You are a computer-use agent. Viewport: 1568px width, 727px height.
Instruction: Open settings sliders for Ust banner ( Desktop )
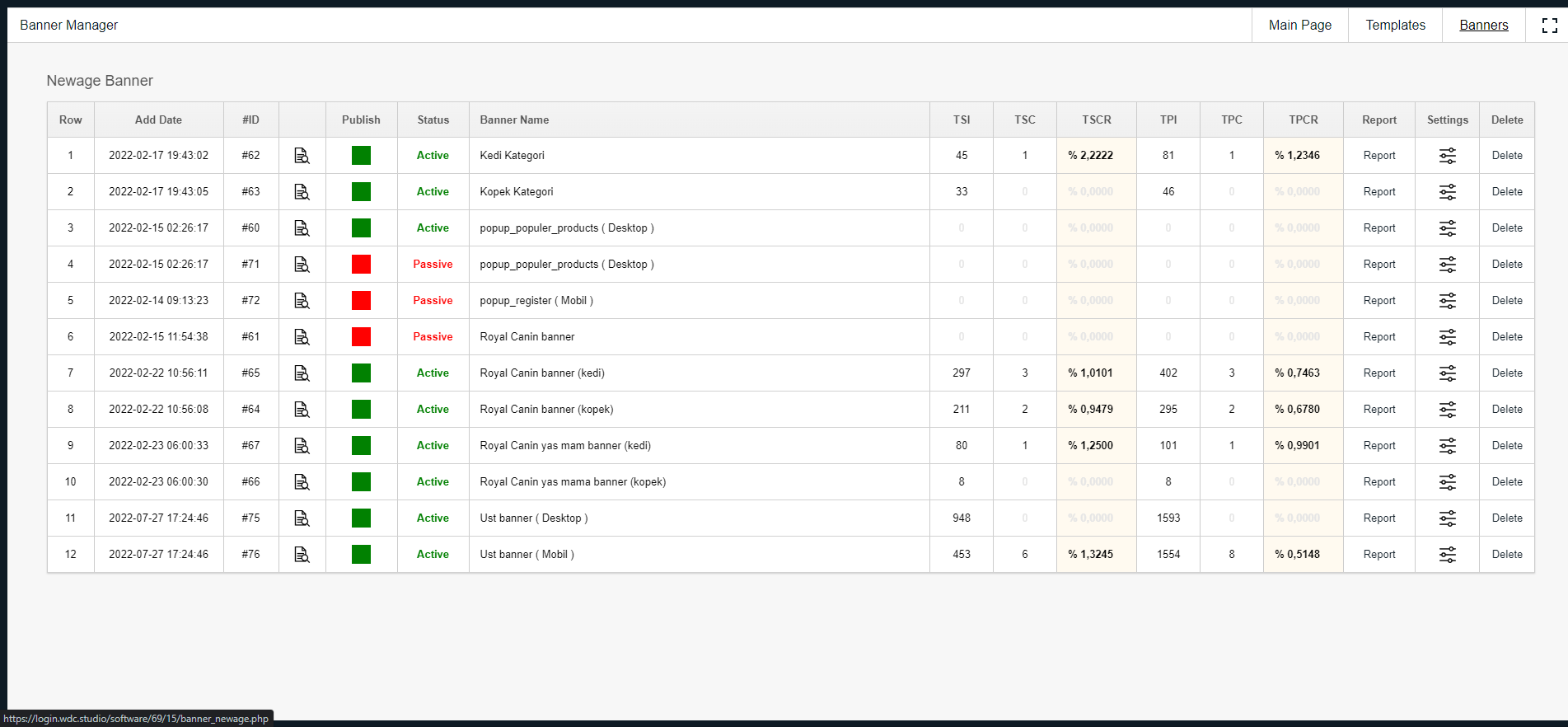[1448, 518]
